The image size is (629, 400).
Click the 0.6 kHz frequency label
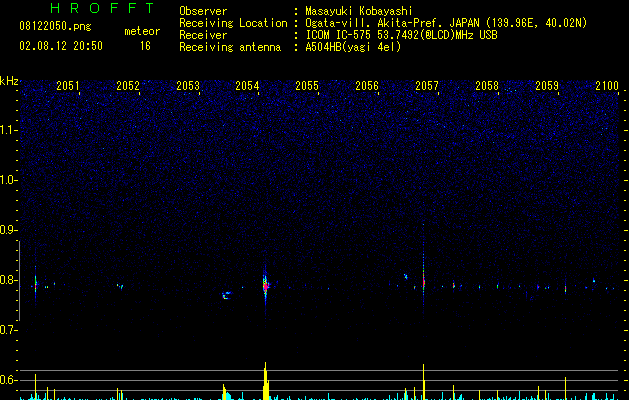pos(9,380)
